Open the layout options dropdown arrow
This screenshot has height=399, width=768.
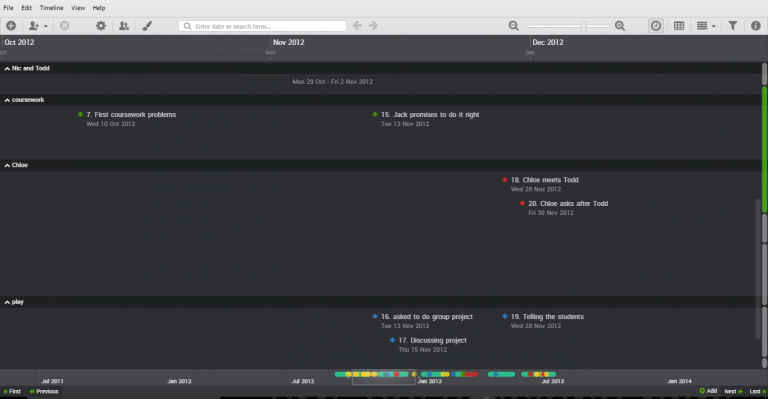pyautogui.click(x=714, y=26)
